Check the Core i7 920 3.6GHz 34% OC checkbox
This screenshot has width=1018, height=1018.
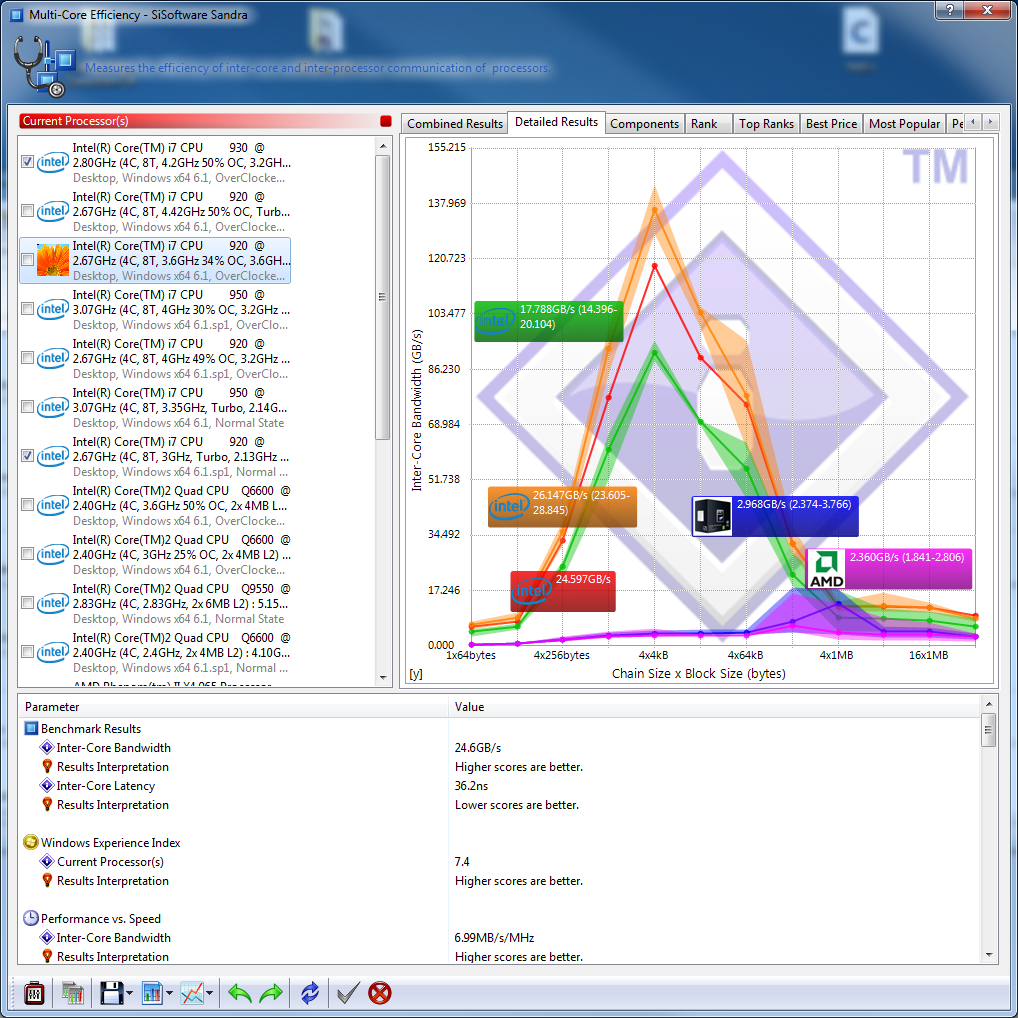27,260
